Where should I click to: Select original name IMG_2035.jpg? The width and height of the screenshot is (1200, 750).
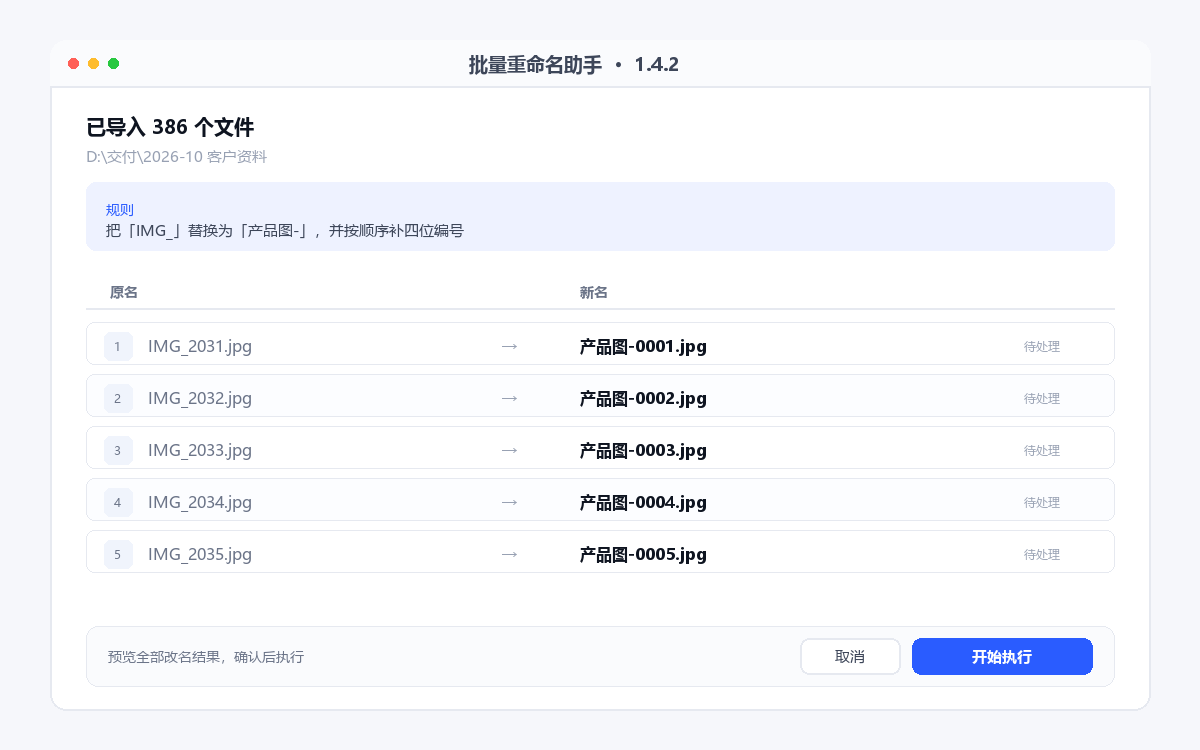pyautogui.click(x=200, y=555)
